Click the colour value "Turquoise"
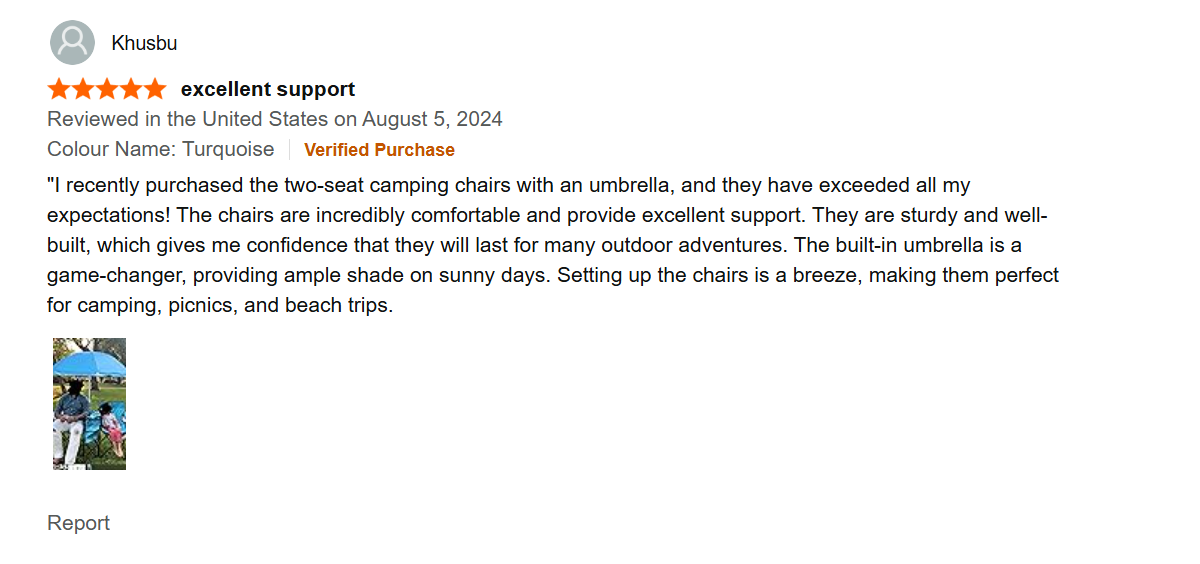The height and width of the screenshot is (564, 1200). [228, 149]
